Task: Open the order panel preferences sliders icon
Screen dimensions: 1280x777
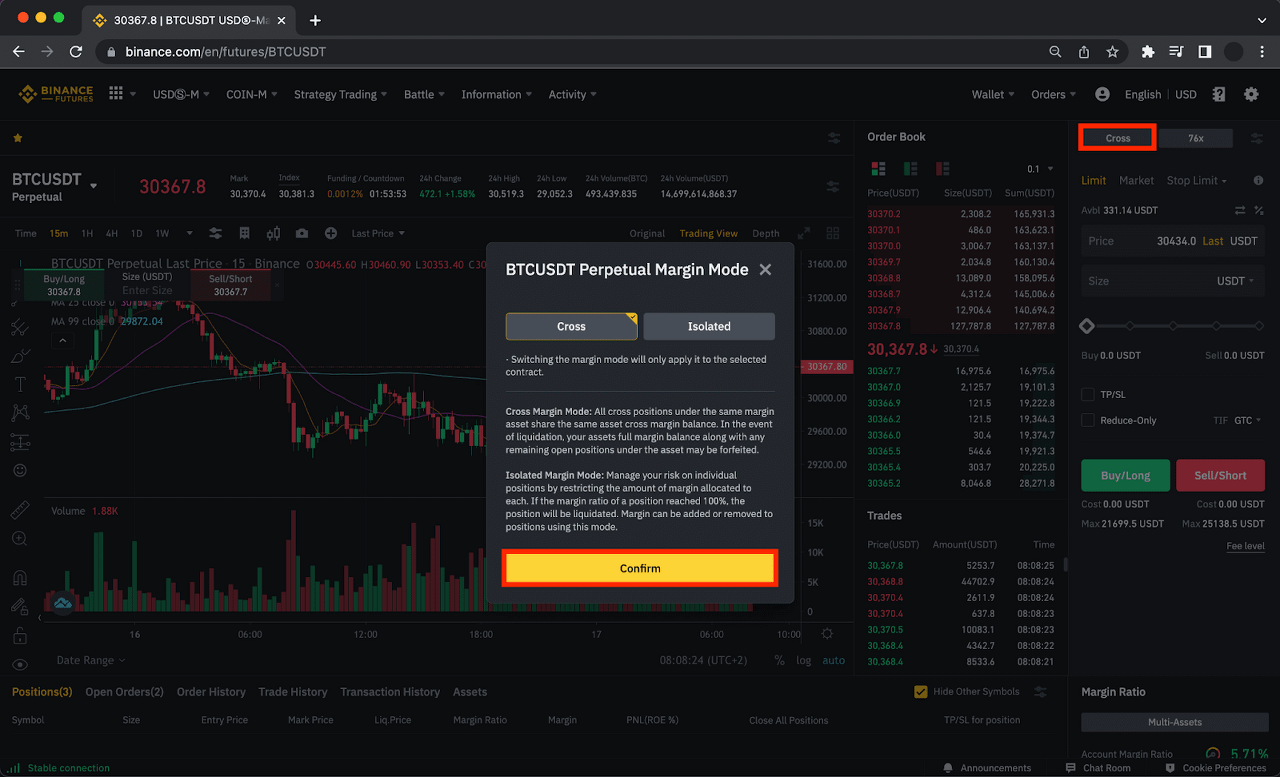Action: [x=1257, y=138]
